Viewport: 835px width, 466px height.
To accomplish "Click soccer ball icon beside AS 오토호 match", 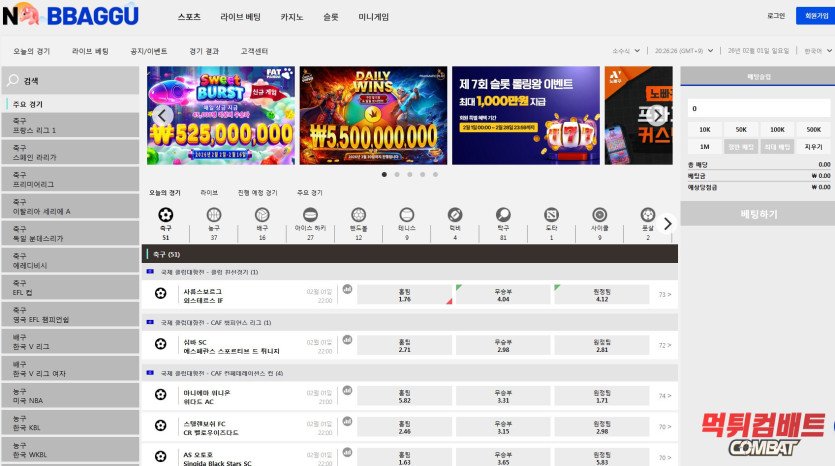I will [160, 456].
